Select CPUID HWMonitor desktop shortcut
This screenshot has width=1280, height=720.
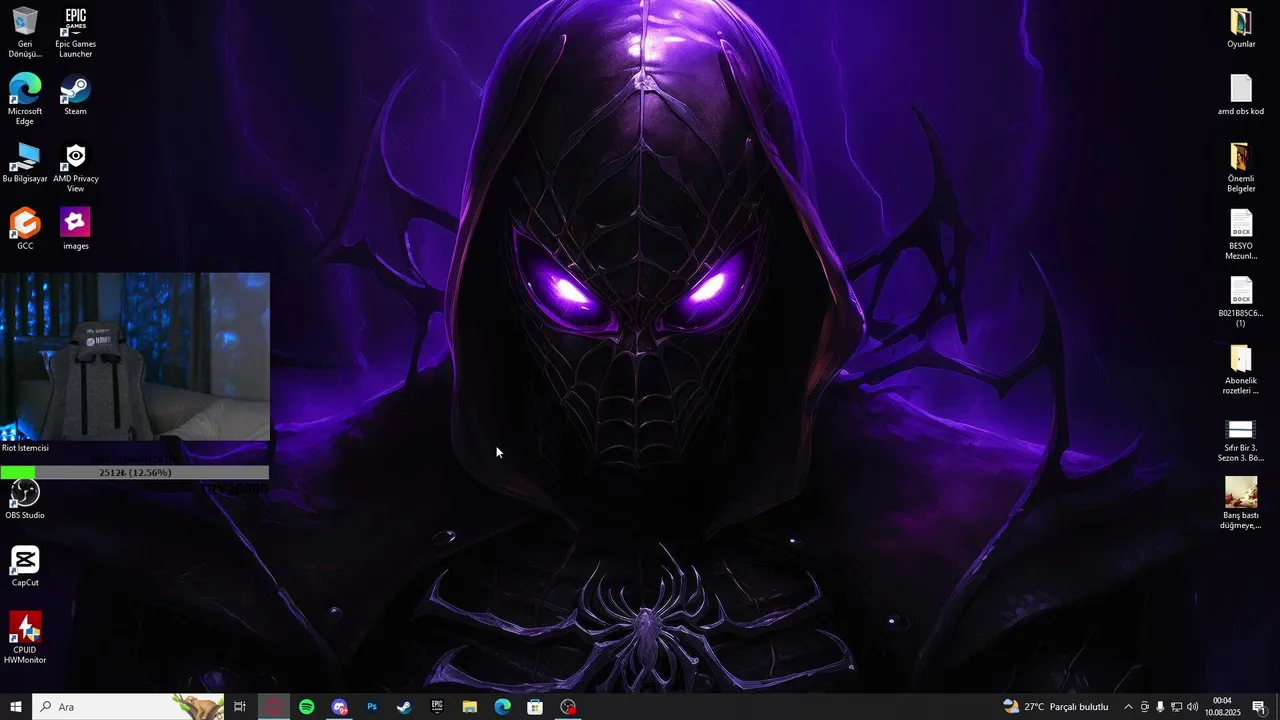coord(25,638)
